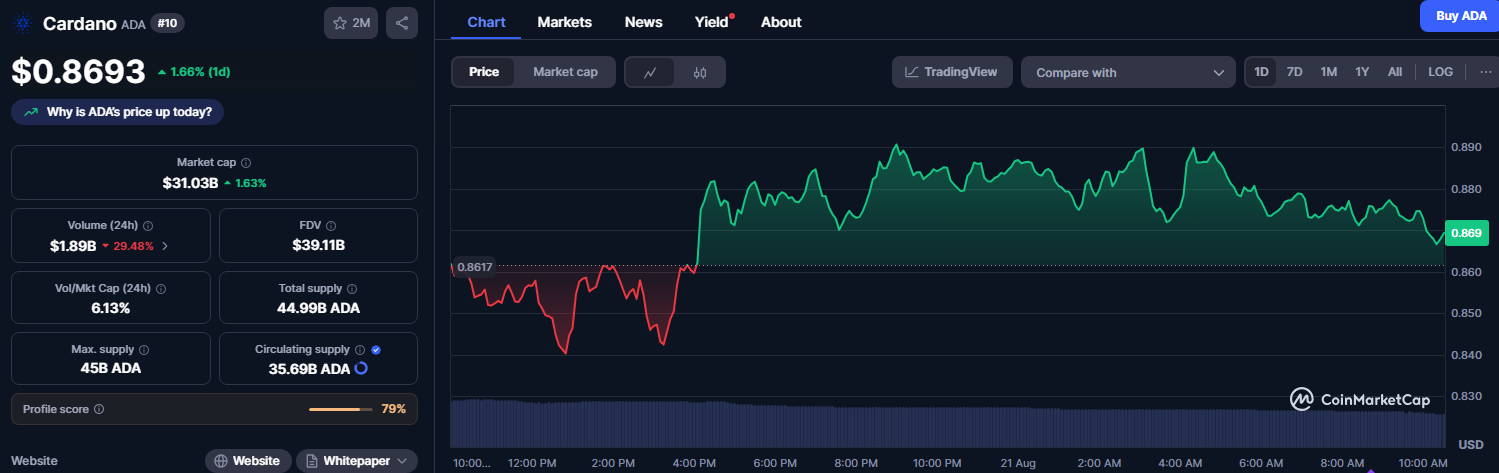Set chart range to 7D
Image resolution: width=1499 pixels, height=473 pixels.
click(x=1294, y=72)
